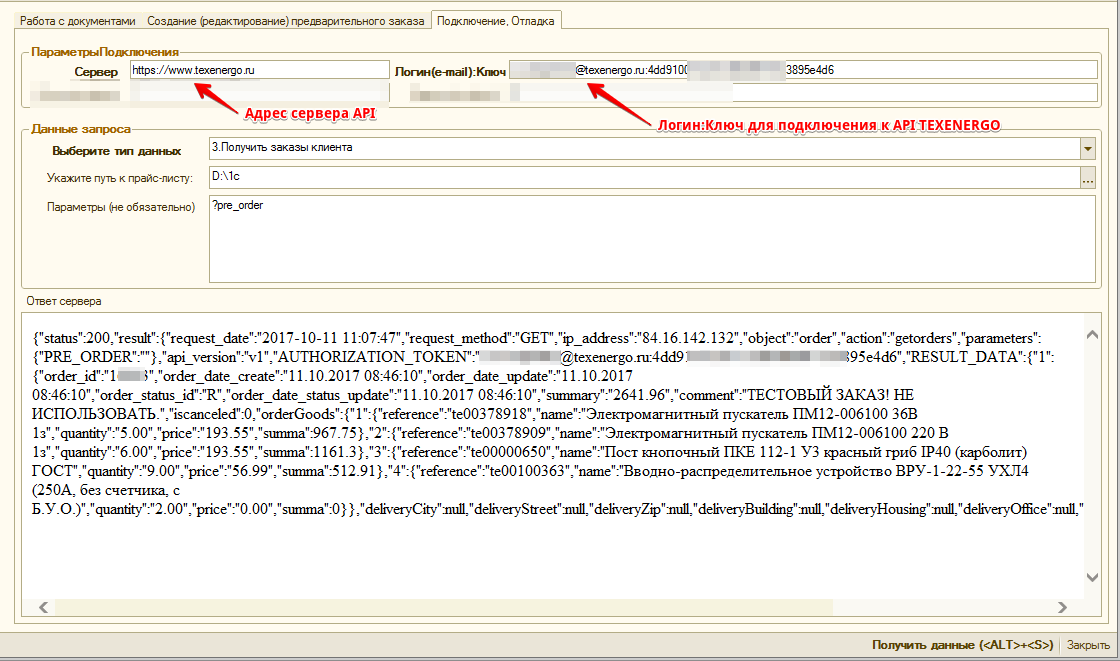Viewport: 1120px width, 661px height.
Task: Select the Подключение, Отладка tab
Action: coord(495,20)
